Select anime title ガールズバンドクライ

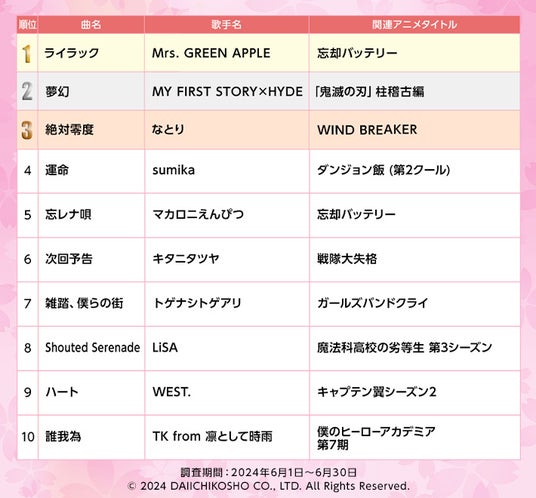coord(373,303)
